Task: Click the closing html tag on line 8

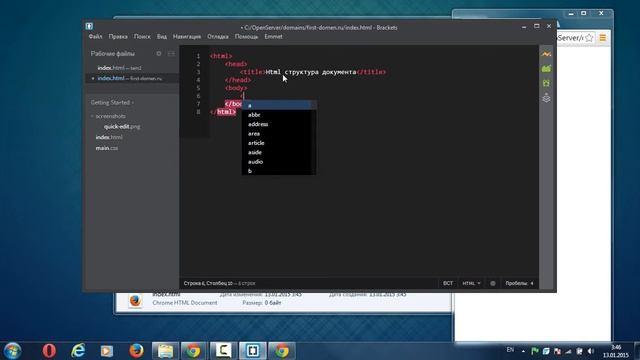Action: click(223, 112)
